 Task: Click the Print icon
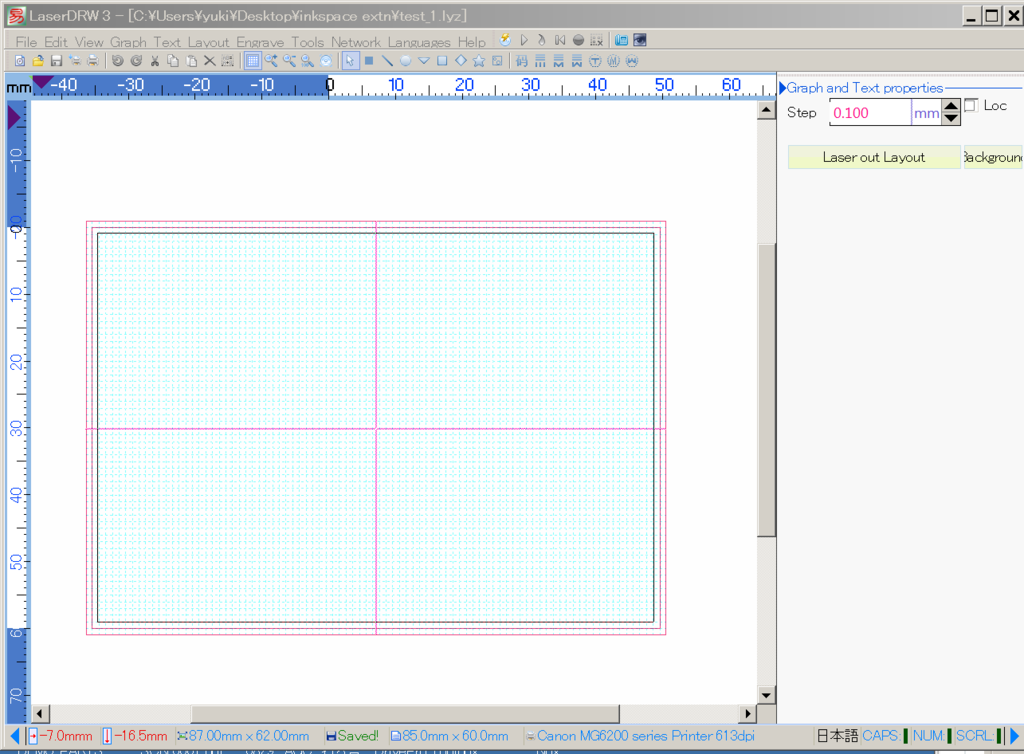point(93,61)
